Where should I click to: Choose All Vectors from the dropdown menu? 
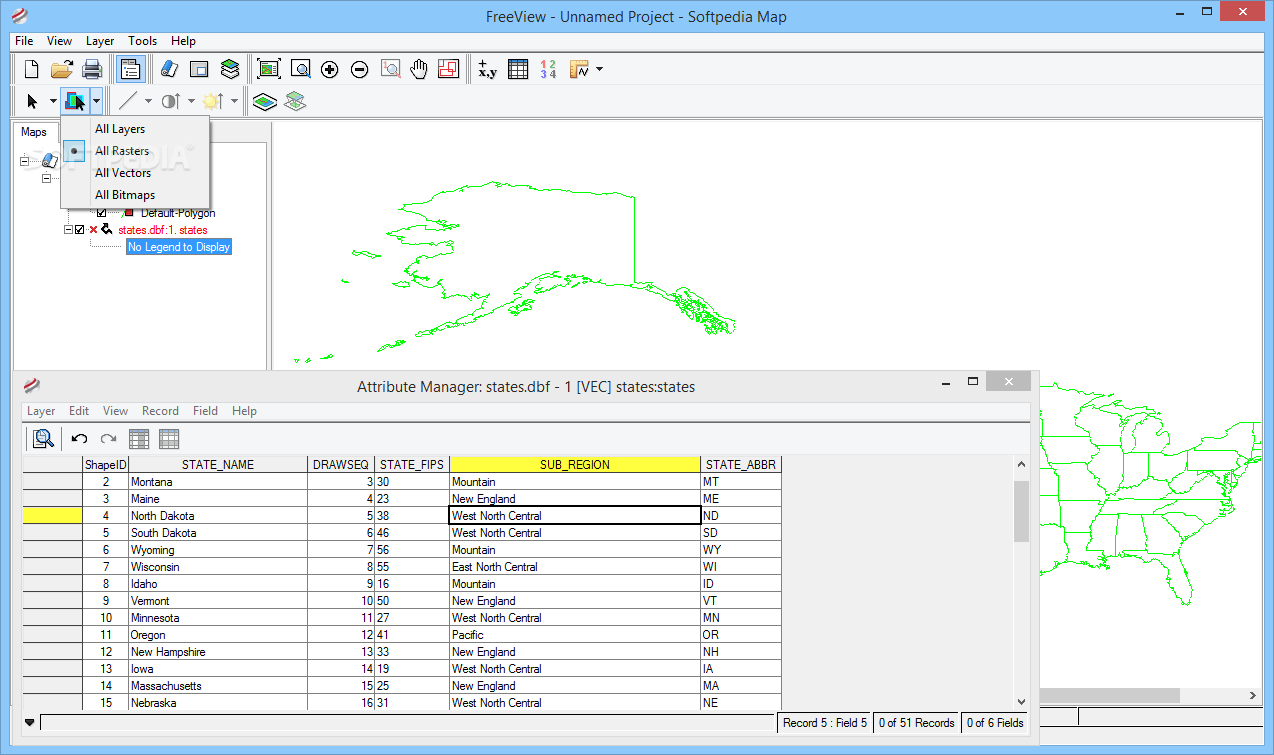pos(123,173)
